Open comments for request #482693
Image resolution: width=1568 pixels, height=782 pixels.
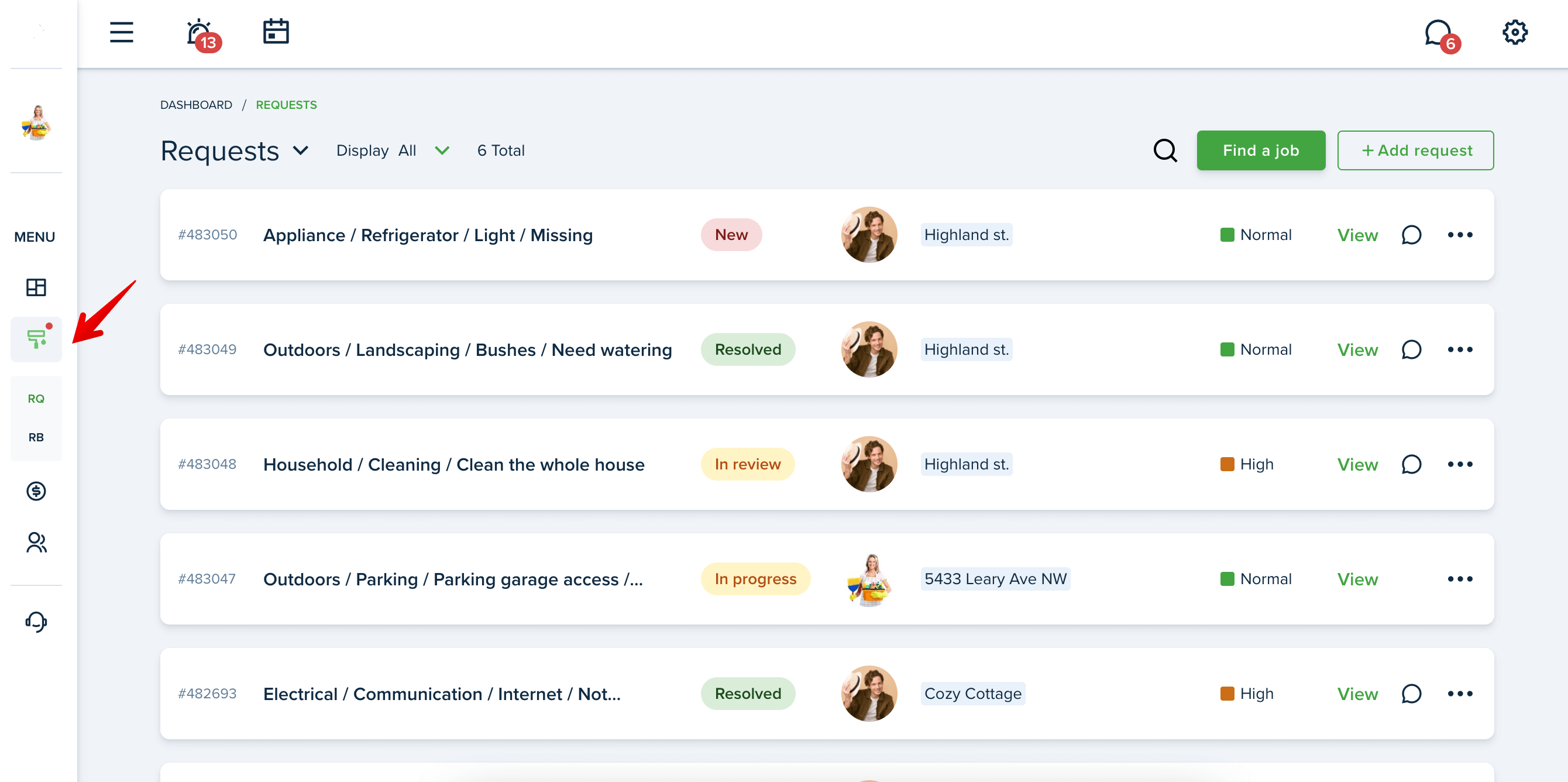[1411, 694]
